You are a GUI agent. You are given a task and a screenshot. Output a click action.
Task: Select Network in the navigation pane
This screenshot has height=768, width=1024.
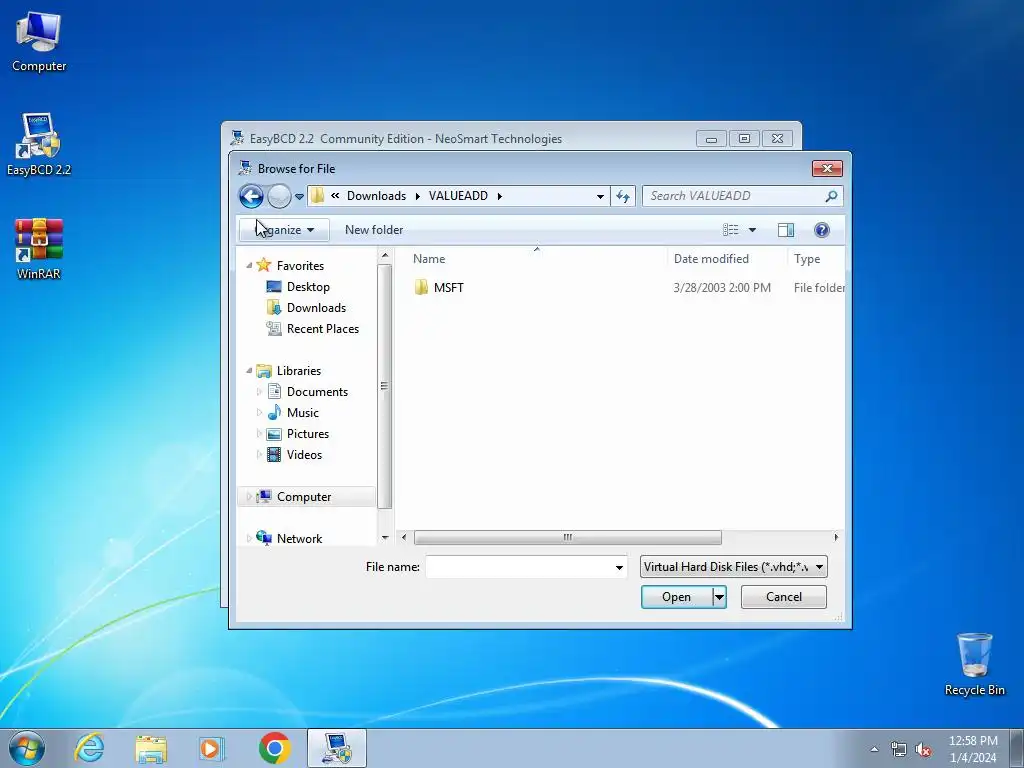[x=299, y=539]
